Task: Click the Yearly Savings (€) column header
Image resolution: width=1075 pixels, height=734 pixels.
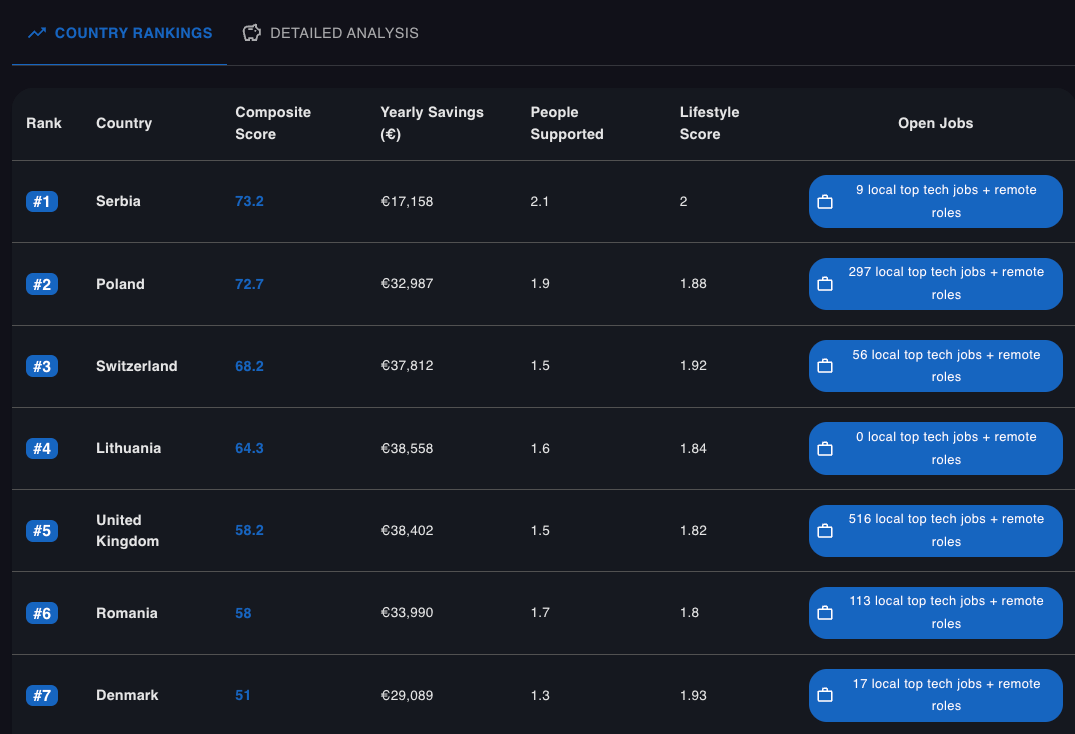Action: point(432,123)
